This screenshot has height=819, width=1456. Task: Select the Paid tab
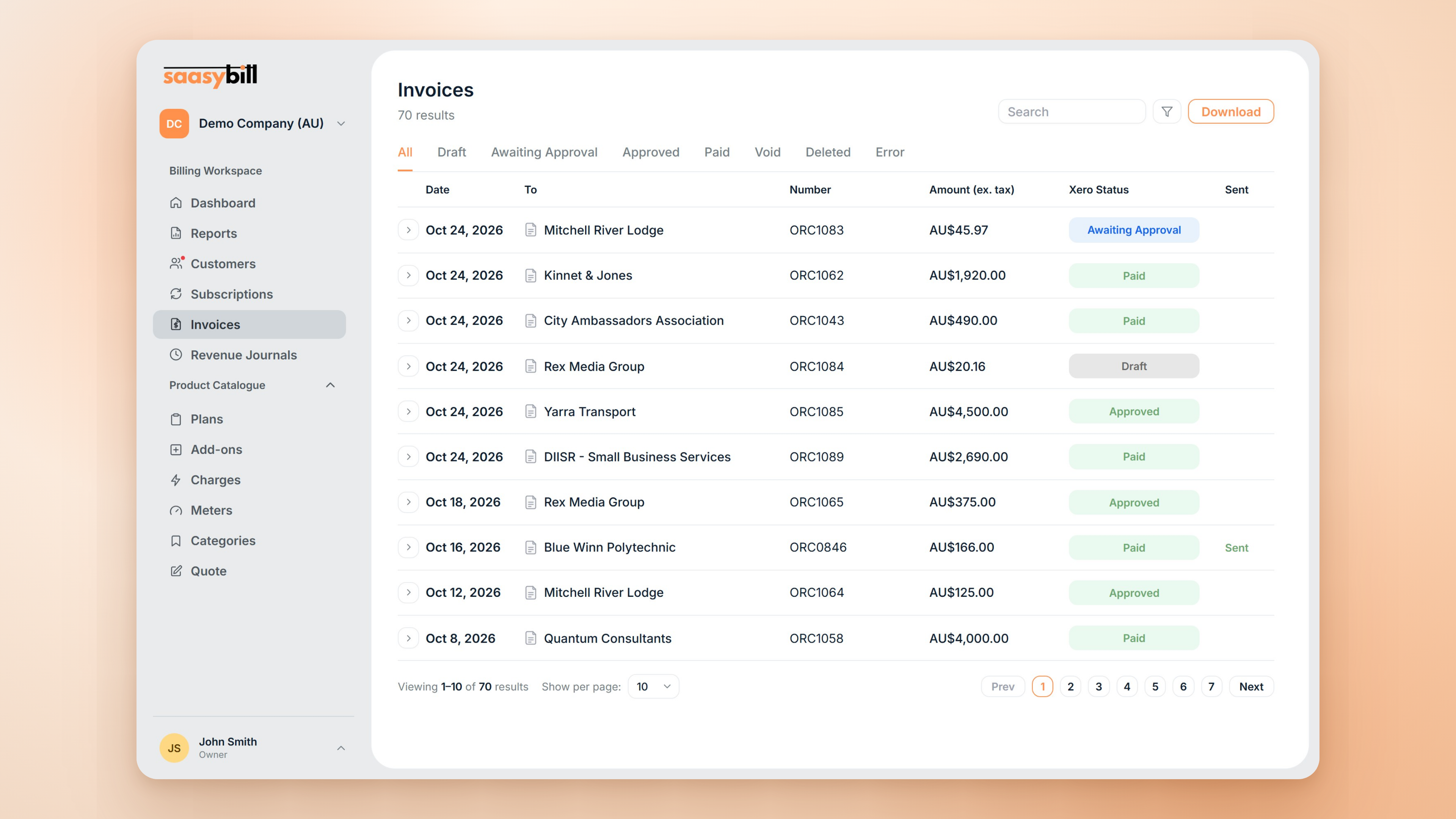pyautogui.click(x=717, y=152)
